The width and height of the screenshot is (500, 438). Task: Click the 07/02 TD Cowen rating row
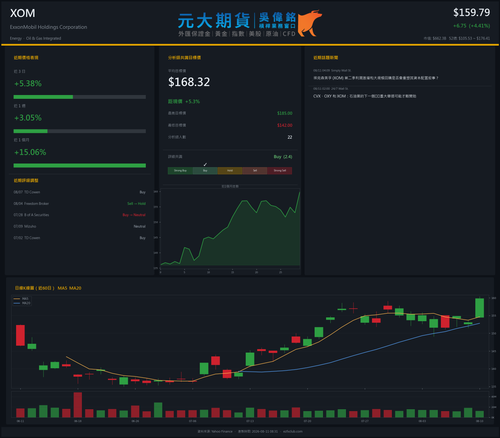pos(80,238)
